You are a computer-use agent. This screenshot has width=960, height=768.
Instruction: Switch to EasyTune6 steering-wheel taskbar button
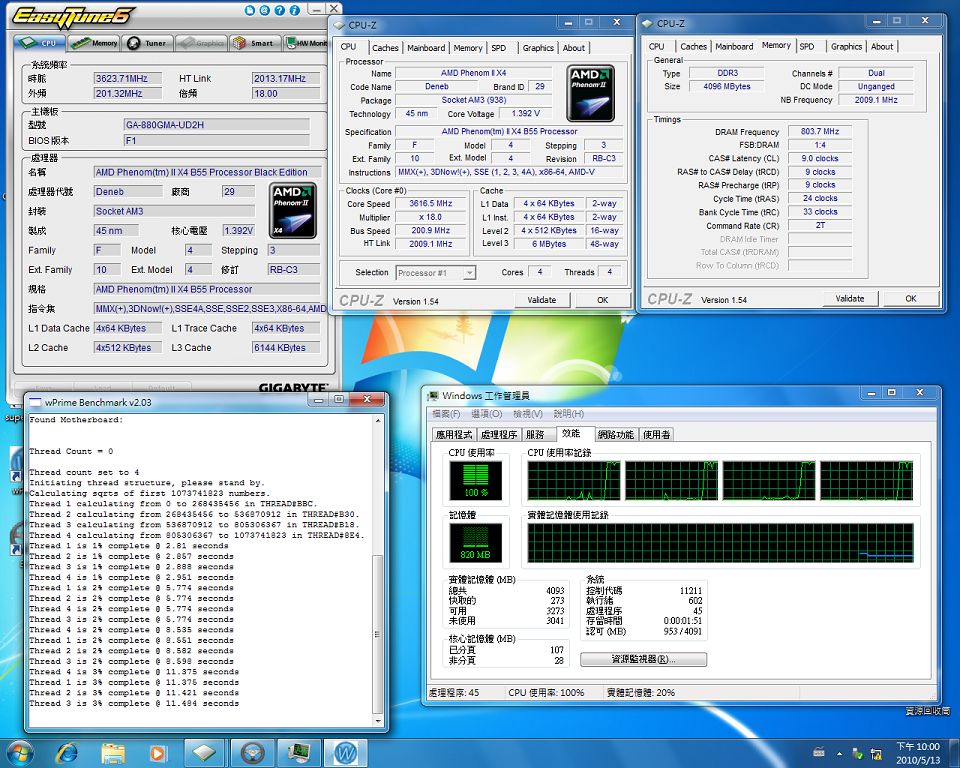252,753
